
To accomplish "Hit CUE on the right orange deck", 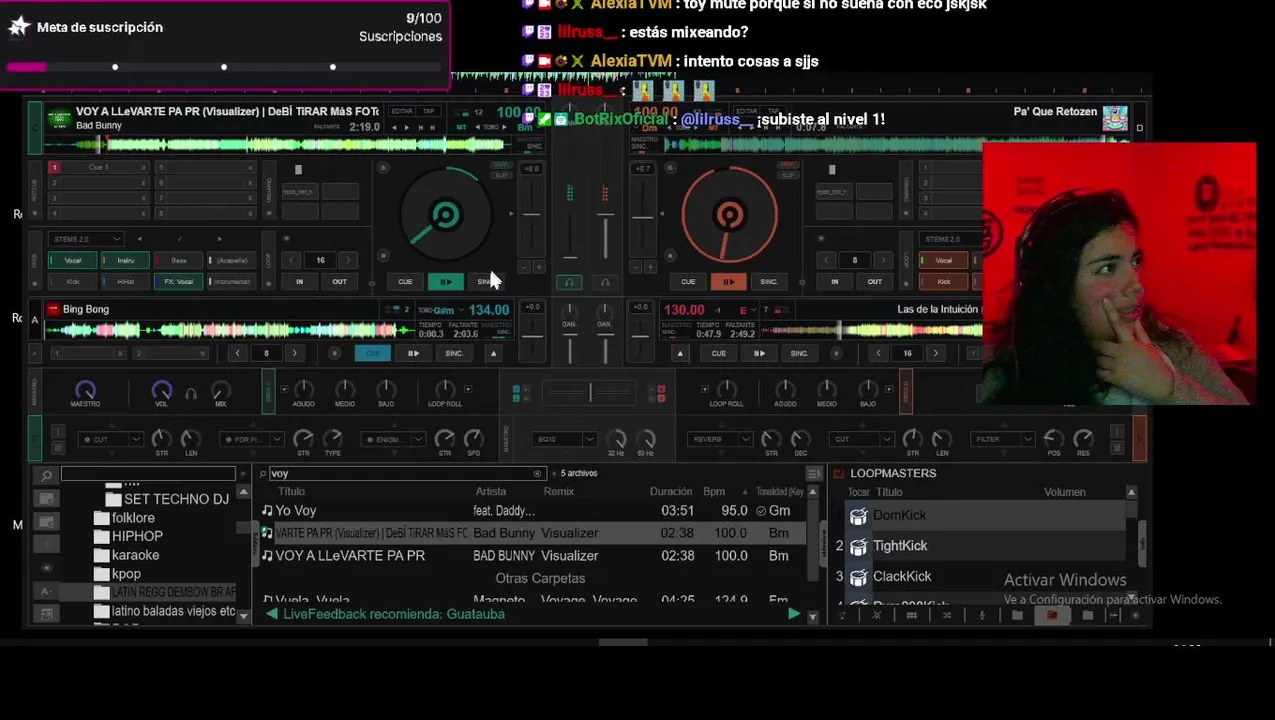I will [x=688, y=281].
